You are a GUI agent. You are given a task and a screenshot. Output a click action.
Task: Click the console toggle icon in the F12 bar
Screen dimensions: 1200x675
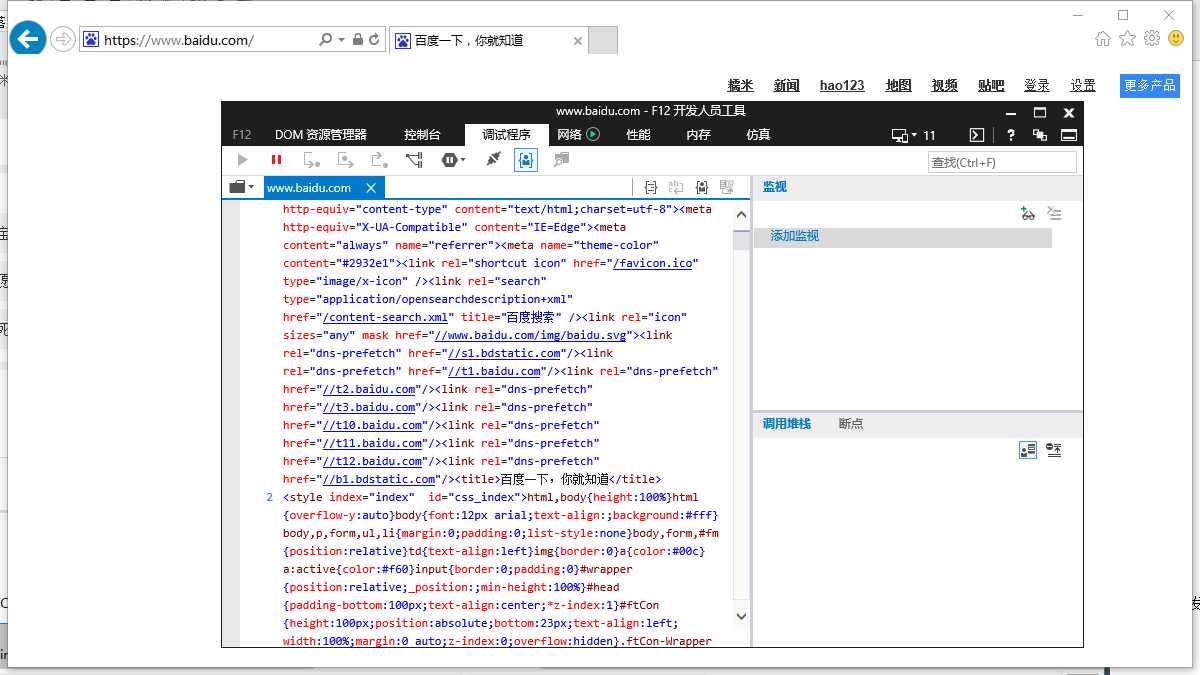(977, 135)
